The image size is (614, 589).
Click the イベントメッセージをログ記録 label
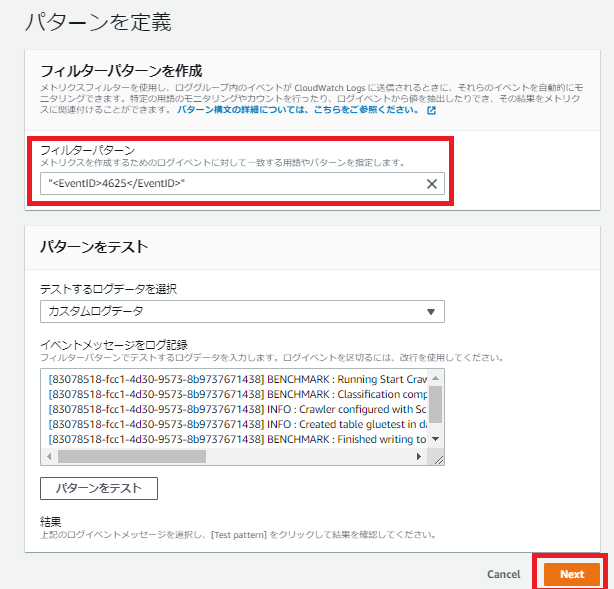114,345
